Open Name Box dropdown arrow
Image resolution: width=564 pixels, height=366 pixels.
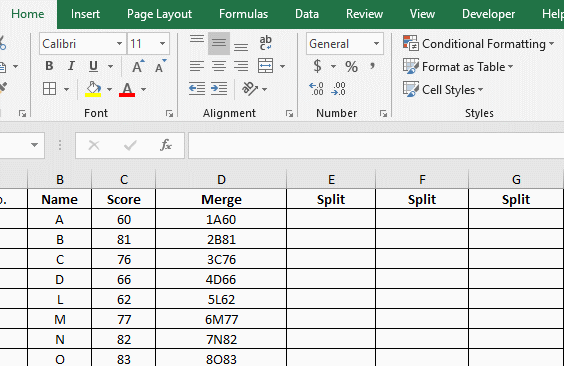pos(34,145)
